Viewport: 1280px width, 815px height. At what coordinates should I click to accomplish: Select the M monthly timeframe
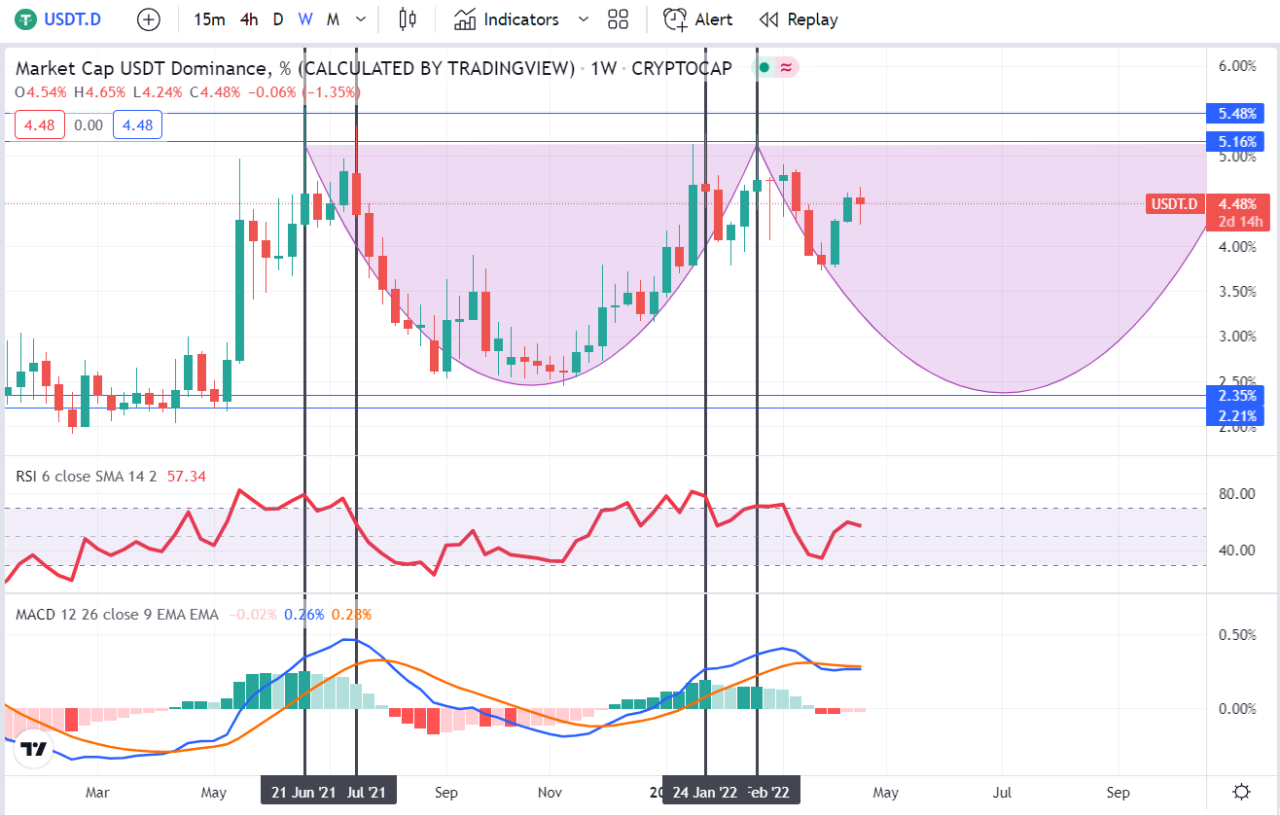333,19
